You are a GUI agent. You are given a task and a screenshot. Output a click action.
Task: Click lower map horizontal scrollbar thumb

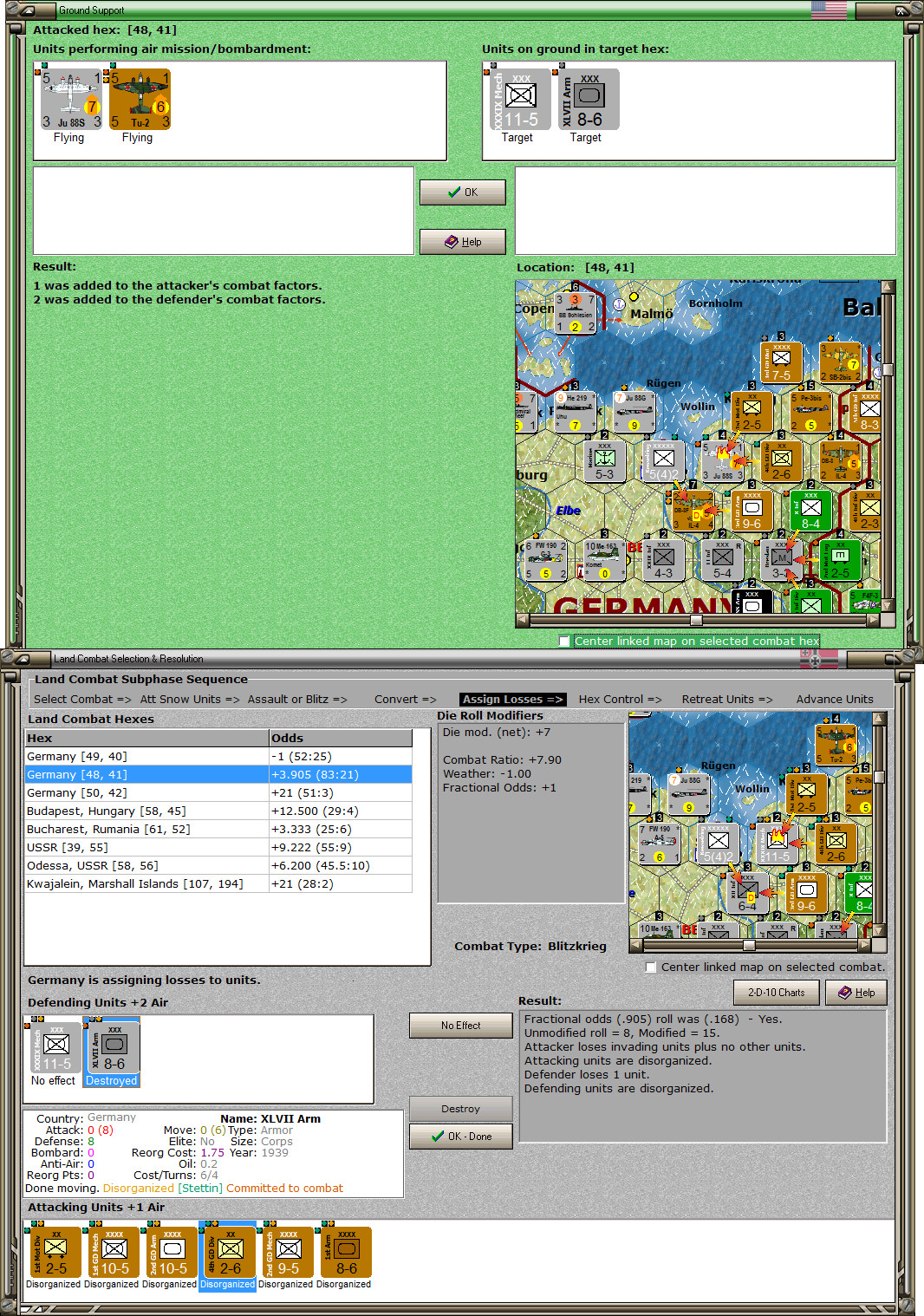(748, 945)
